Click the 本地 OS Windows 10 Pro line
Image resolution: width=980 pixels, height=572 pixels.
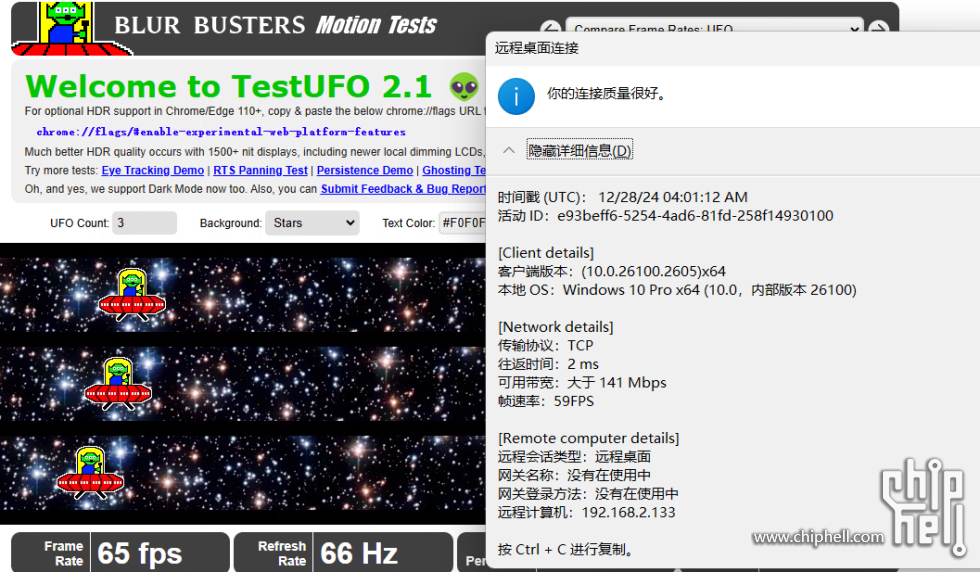coord(677,290)
